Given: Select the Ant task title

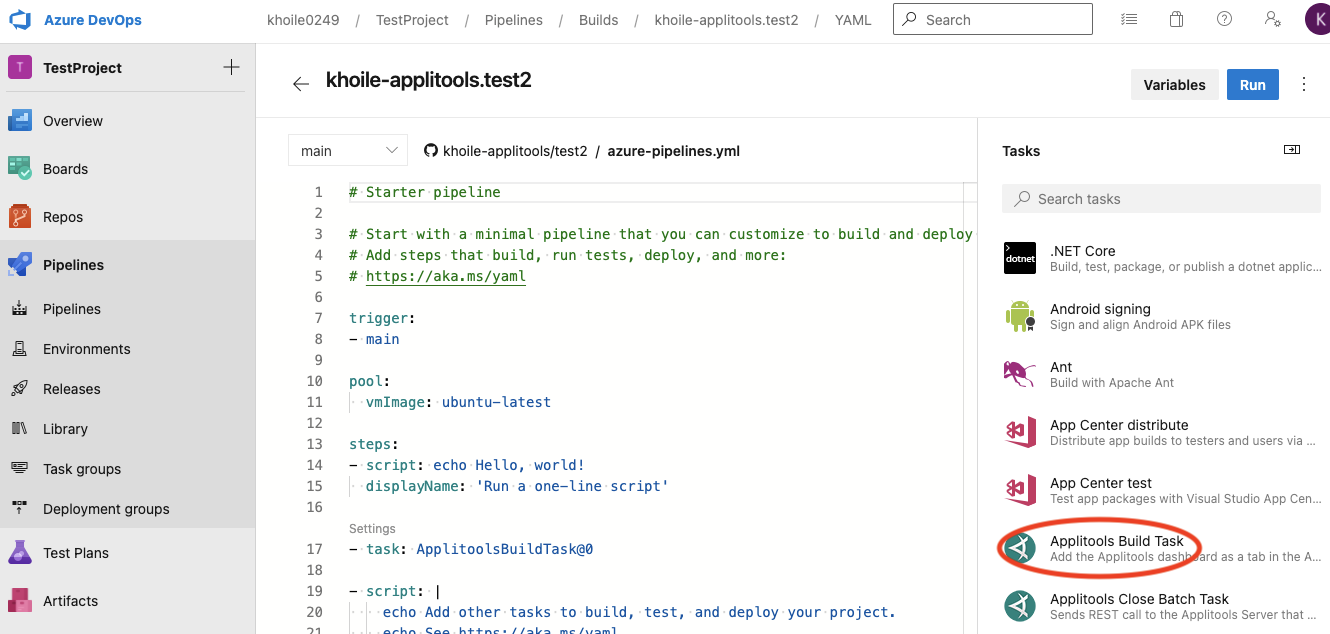Looking at the screenshot, I should 1061,367.
